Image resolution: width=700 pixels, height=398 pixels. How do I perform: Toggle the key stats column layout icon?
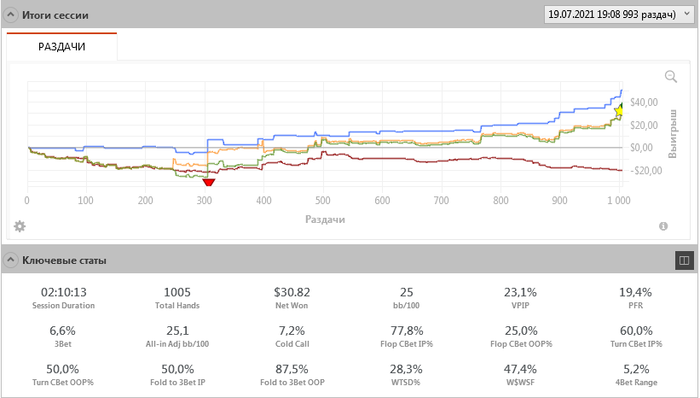[684, 260]
